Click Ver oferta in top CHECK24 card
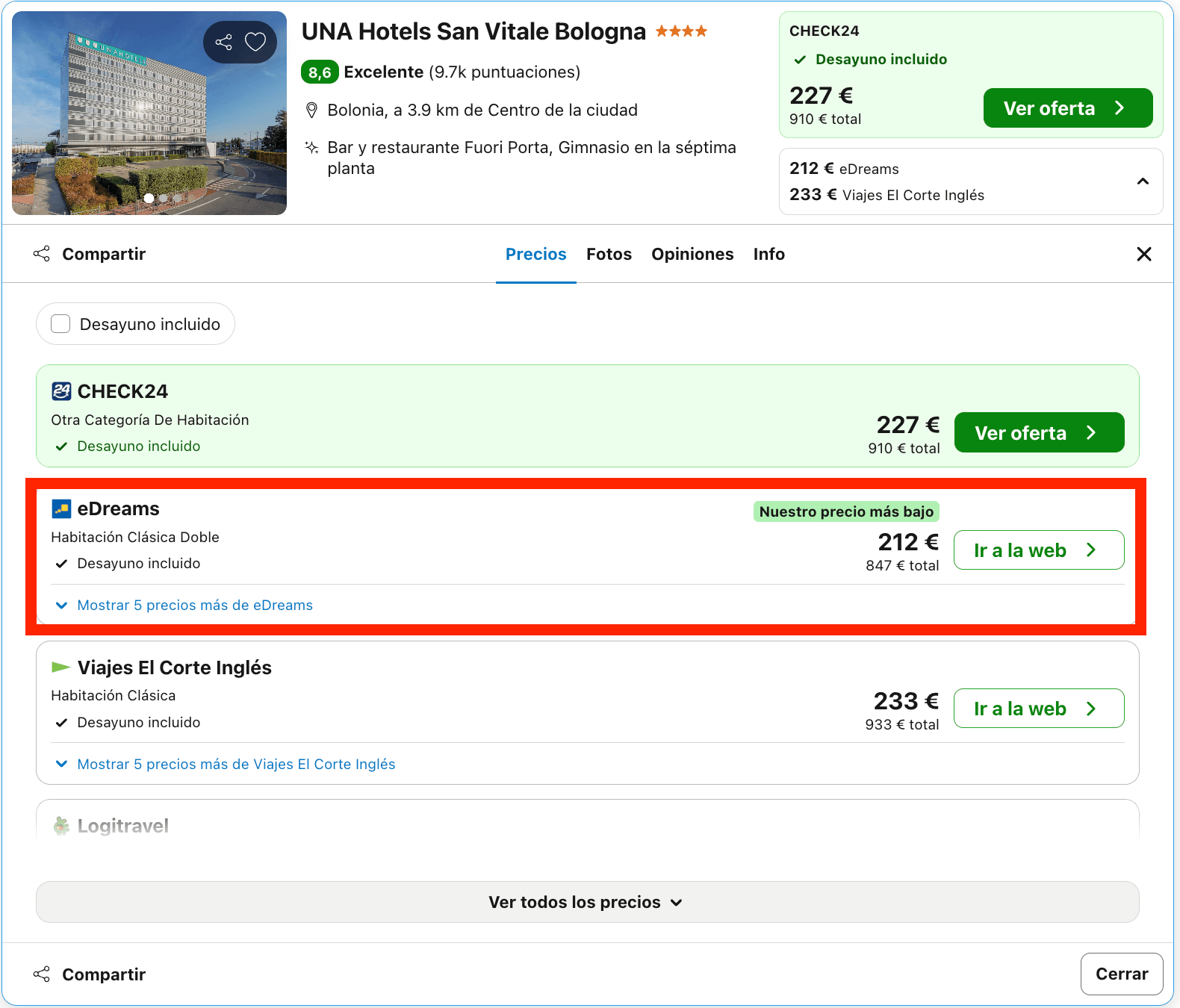 click(x=1068, y=108)
